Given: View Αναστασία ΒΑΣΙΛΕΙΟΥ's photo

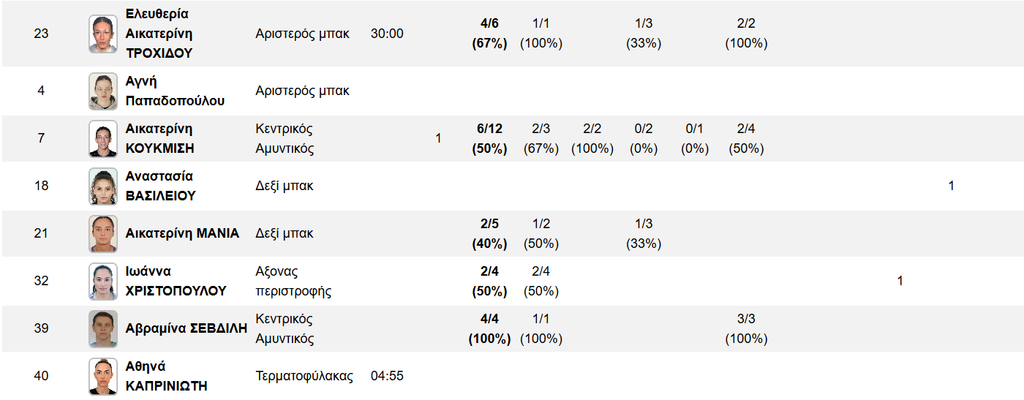Looking at the screenshot, I should click(103, 186).
